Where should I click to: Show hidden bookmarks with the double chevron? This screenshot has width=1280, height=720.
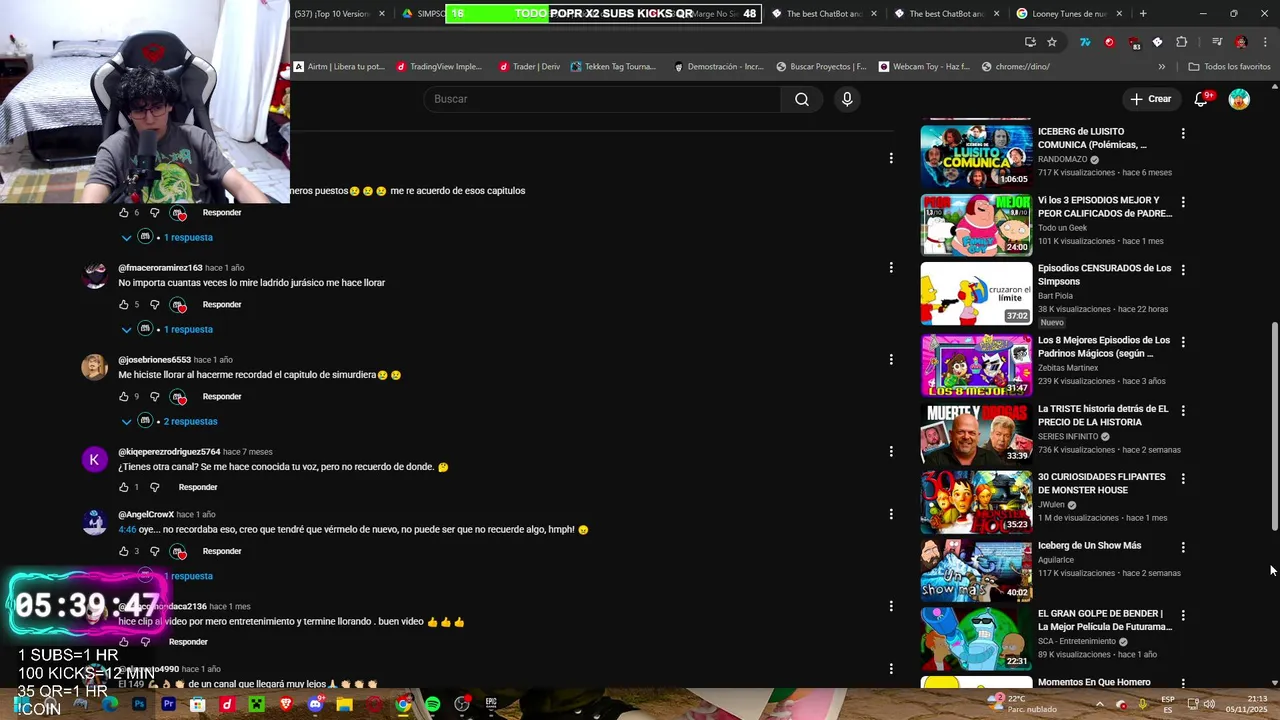coord(1161,67)
